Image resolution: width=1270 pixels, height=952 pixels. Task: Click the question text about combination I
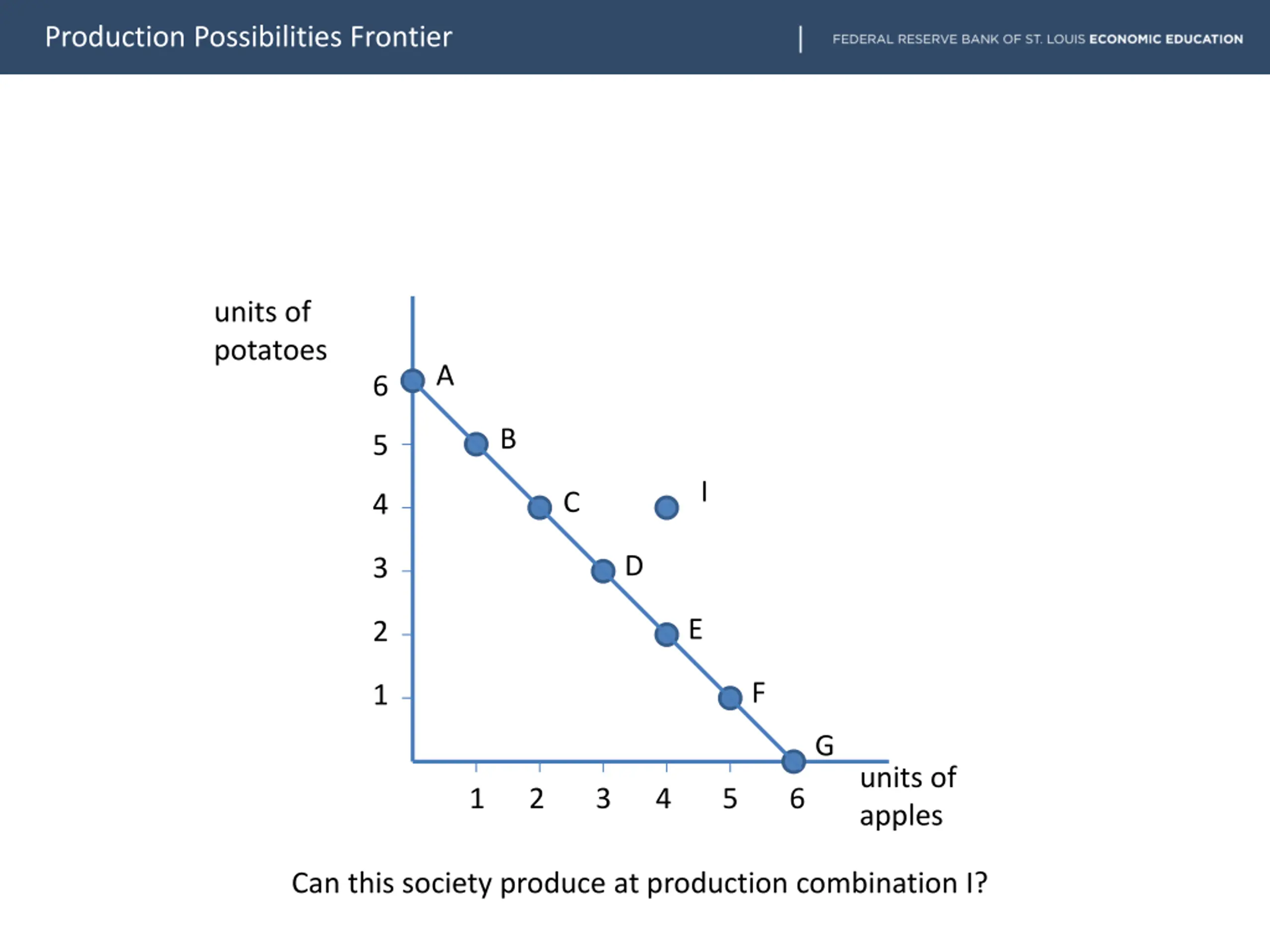tap(639, 883)
